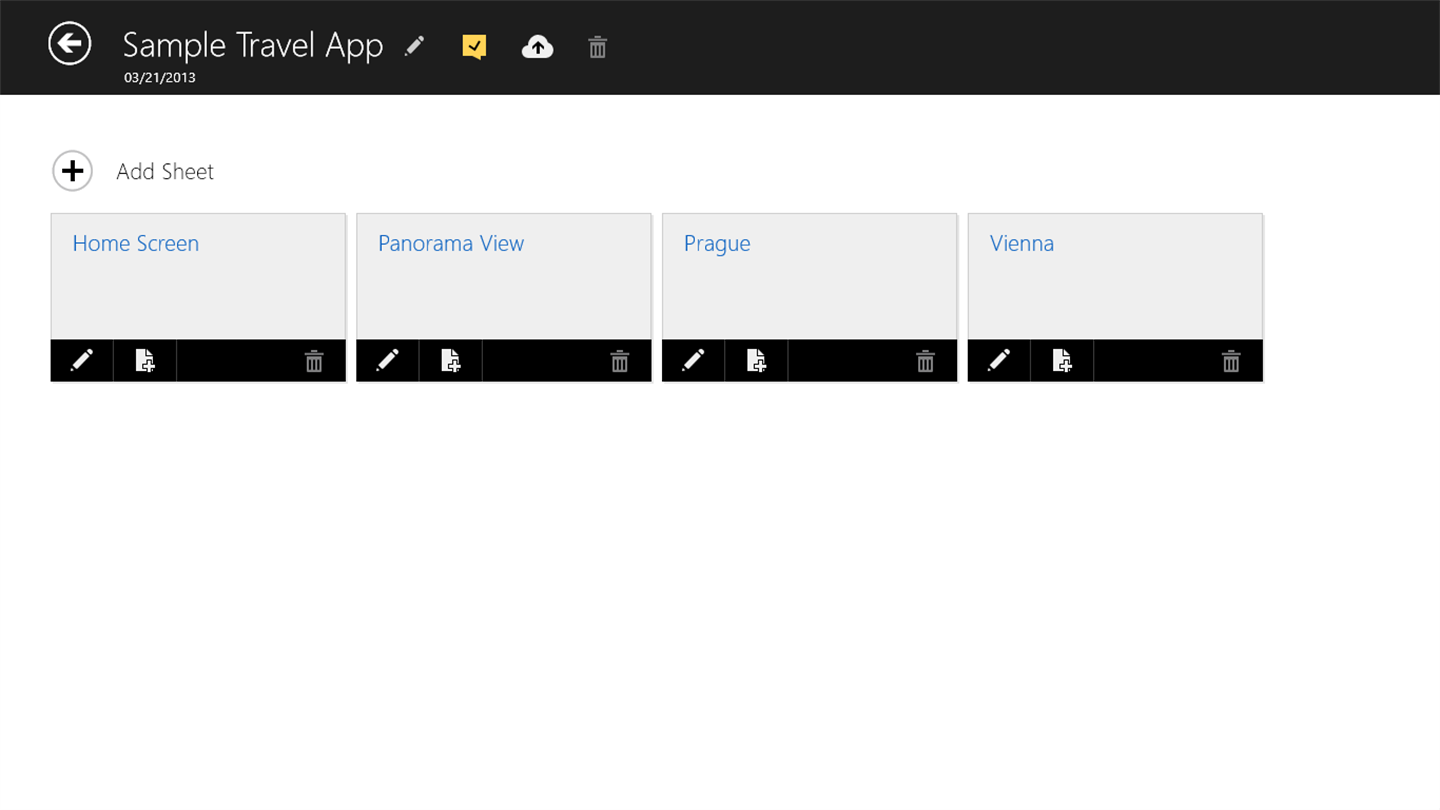
Task: Edit the Prague sheet
Action: coord(693,360)
